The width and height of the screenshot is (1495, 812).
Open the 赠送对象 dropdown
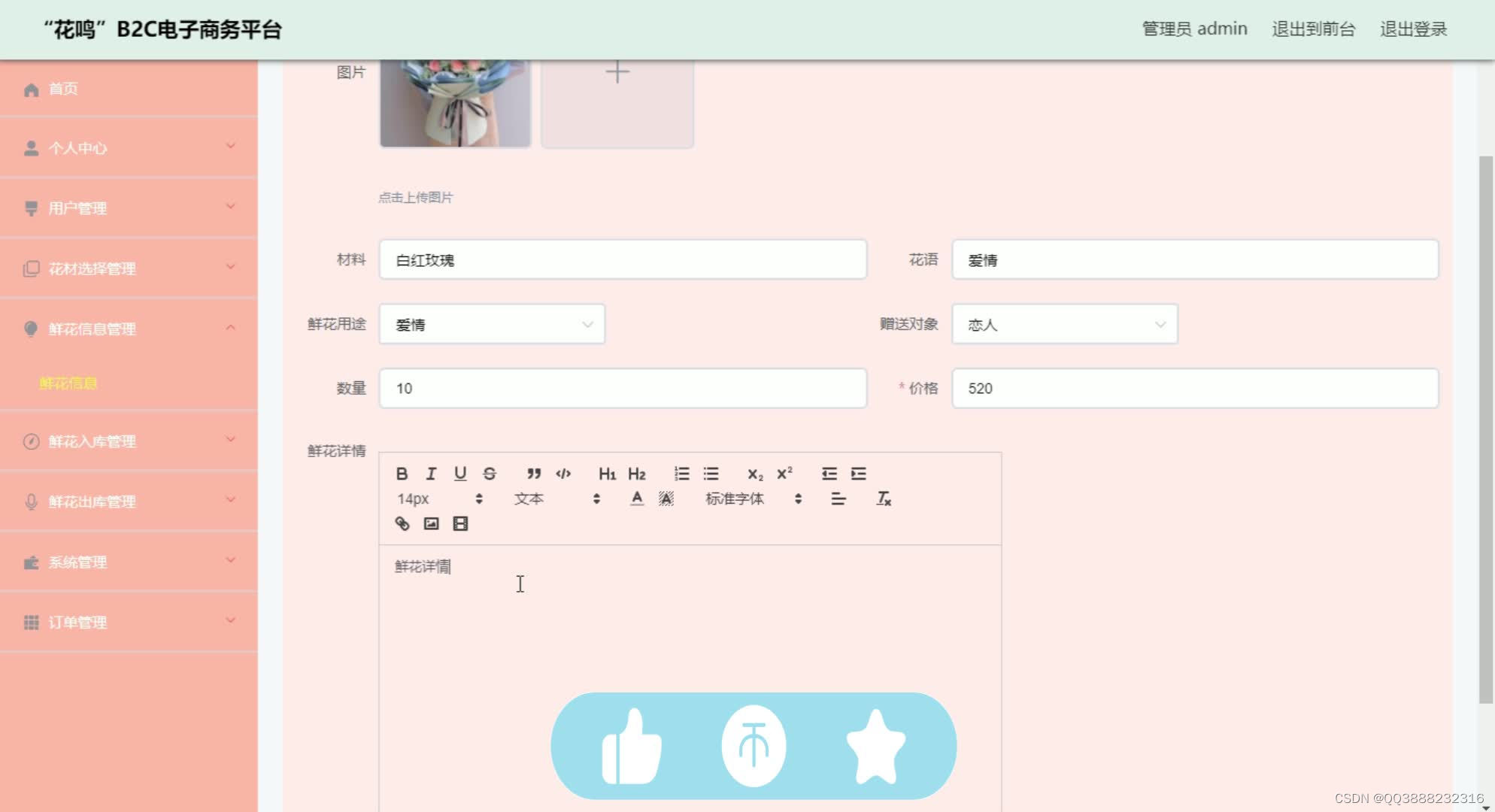pyautogui.click(x=1064, y=324)
